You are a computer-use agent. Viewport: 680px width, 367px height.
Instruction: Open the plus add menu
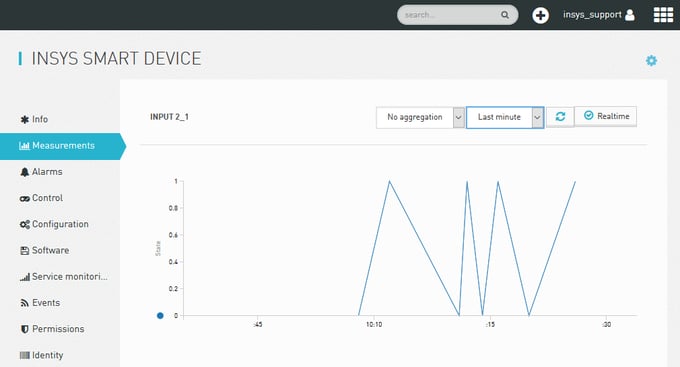(540, 15)
